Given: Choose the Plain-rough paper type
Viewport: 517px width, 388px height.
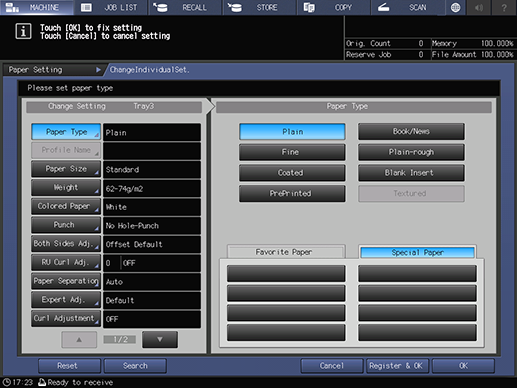Looking at the screenshot, I should click(x=411, y=152).
